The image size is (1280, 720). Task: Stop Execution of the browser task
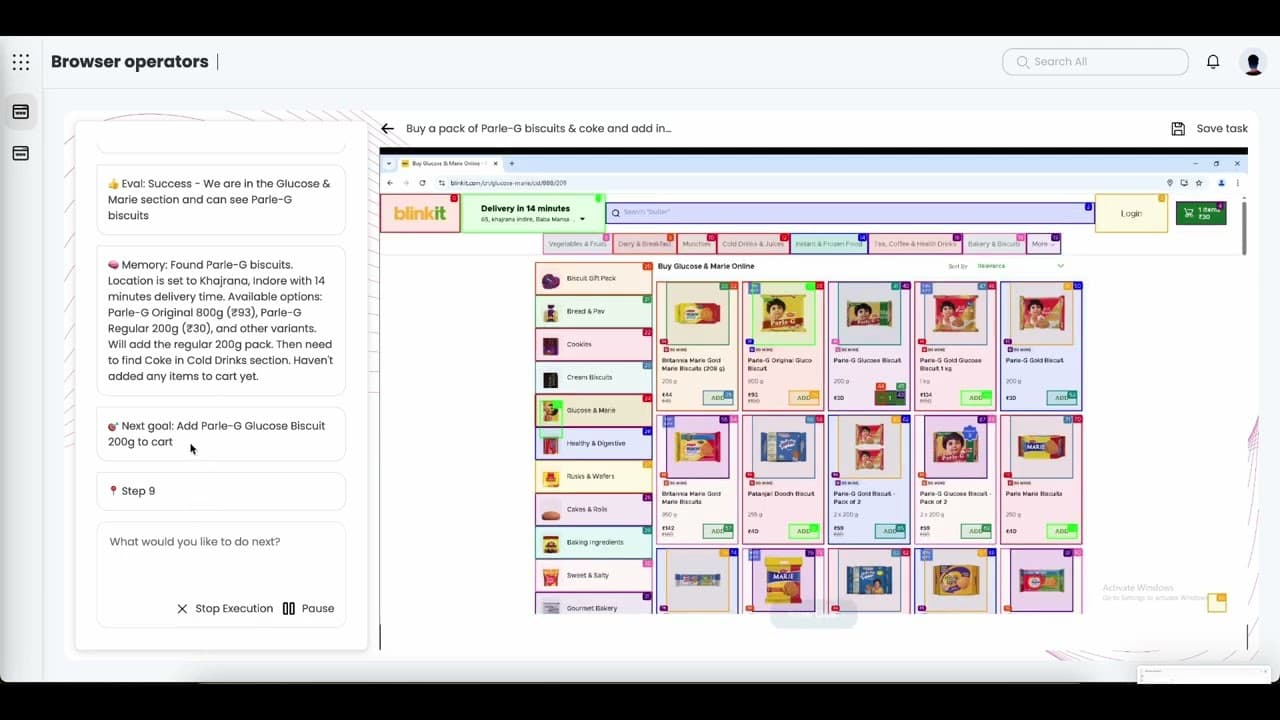pyautogui.click(x=224, y=608)
